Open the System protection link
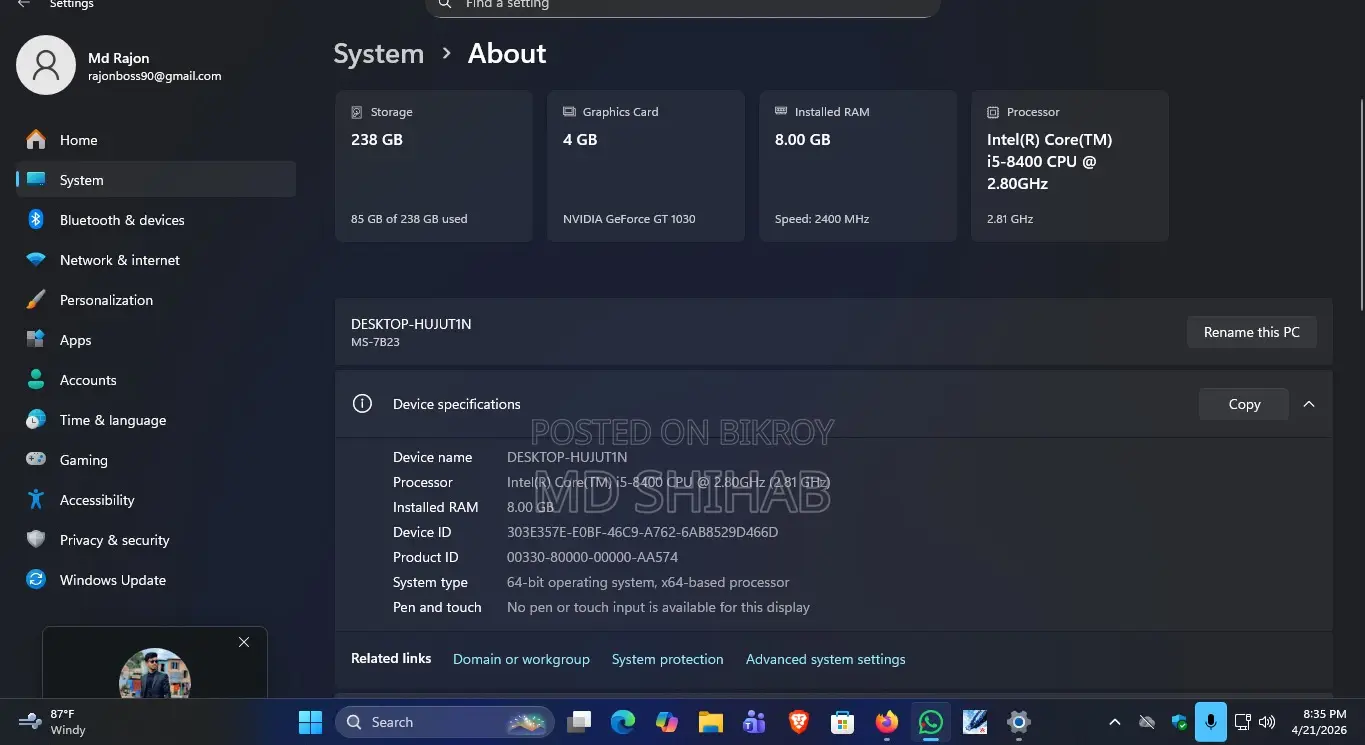 click(x=667, y=659)
